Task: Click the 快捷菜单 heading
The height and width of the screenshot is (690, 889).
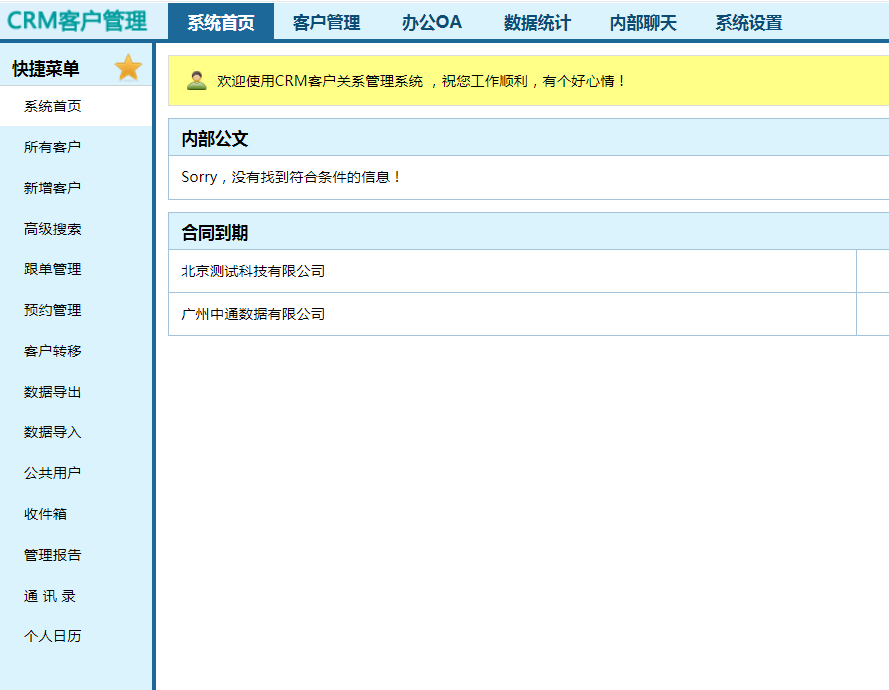Action: click(46, 69)
